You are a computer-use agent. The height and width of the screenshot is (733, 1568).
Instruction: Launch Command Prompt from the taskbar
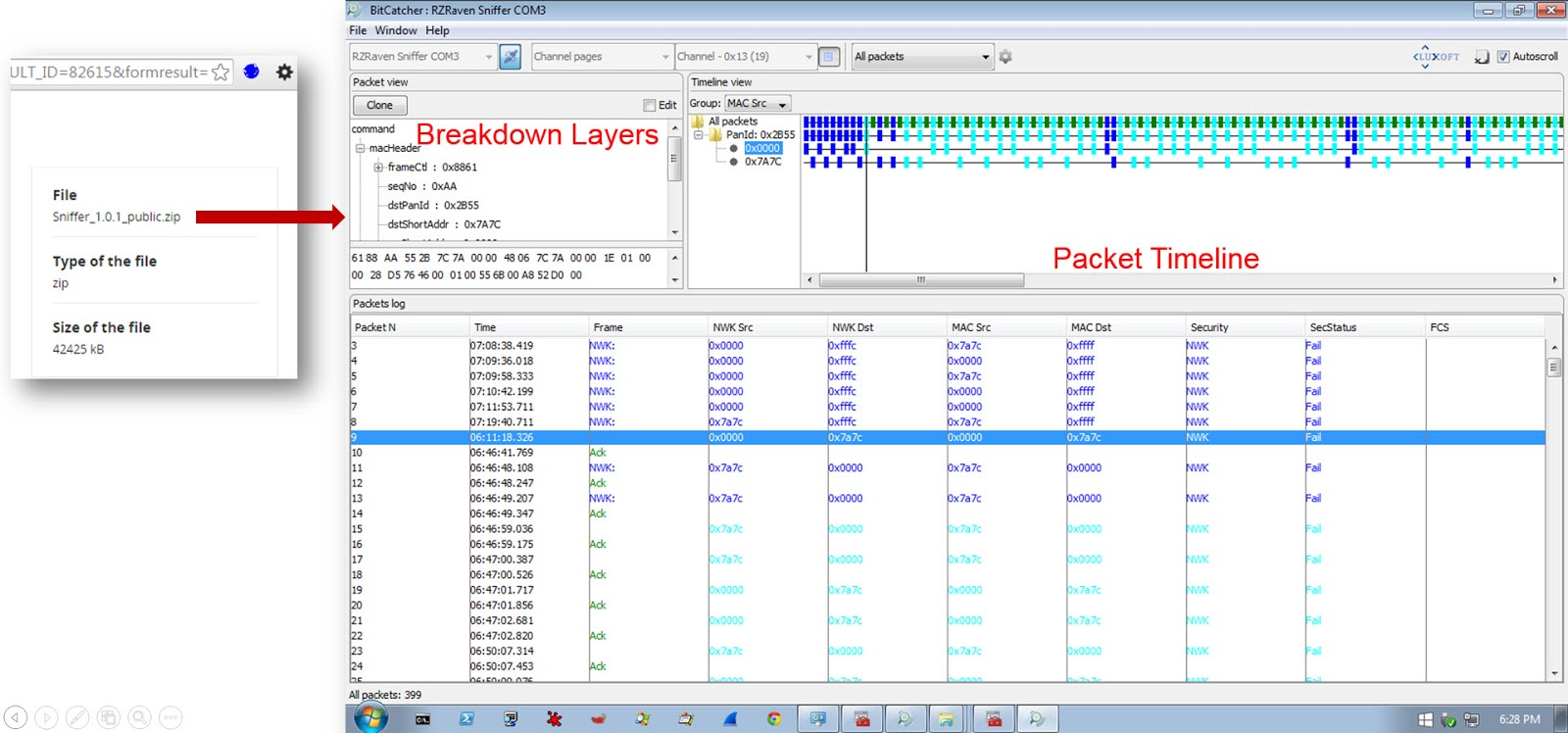pyautogui.click(x=422, y=719)
